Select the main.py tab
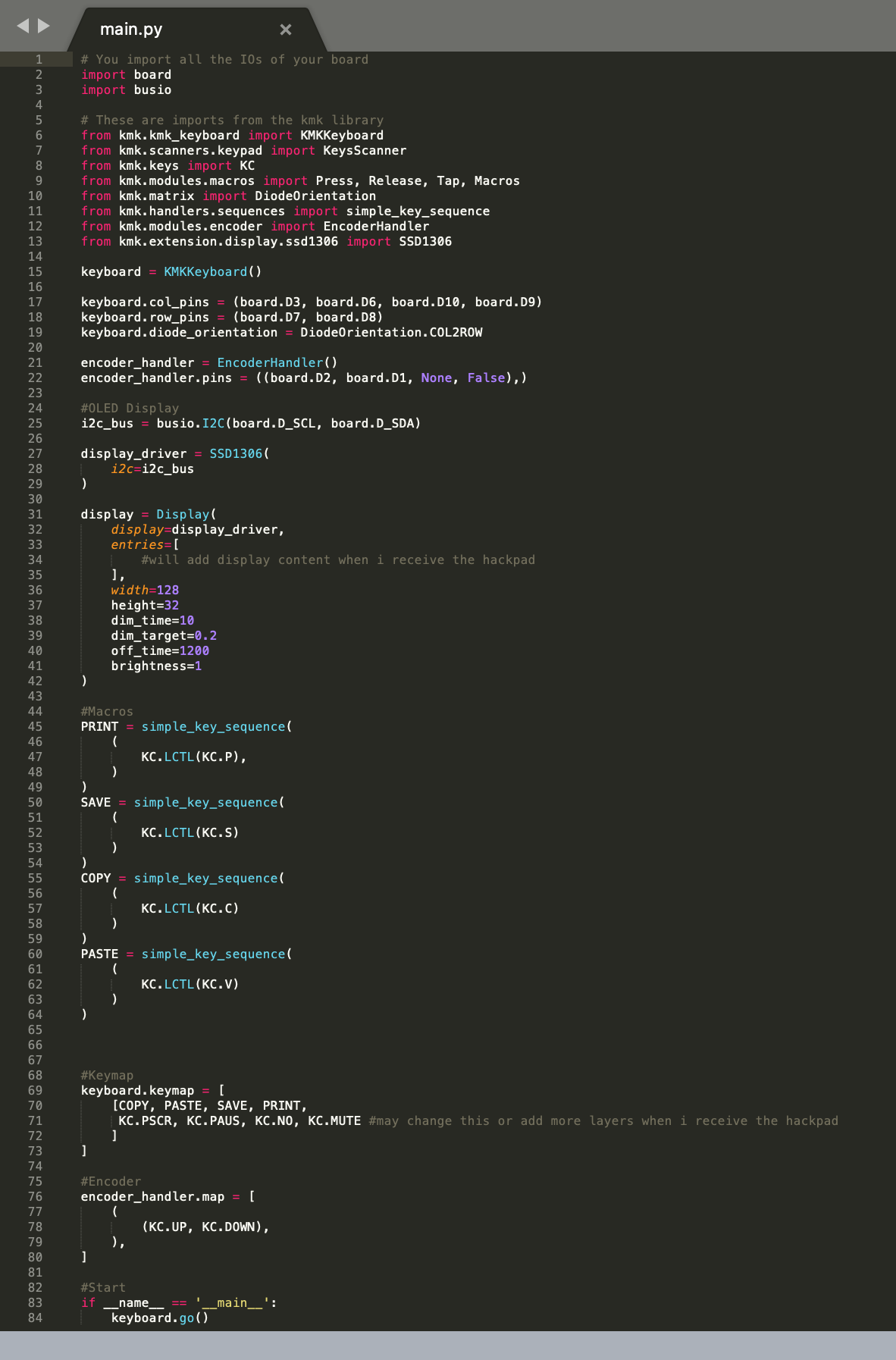Screen dimensions: 896x1360 click(132, 30)
